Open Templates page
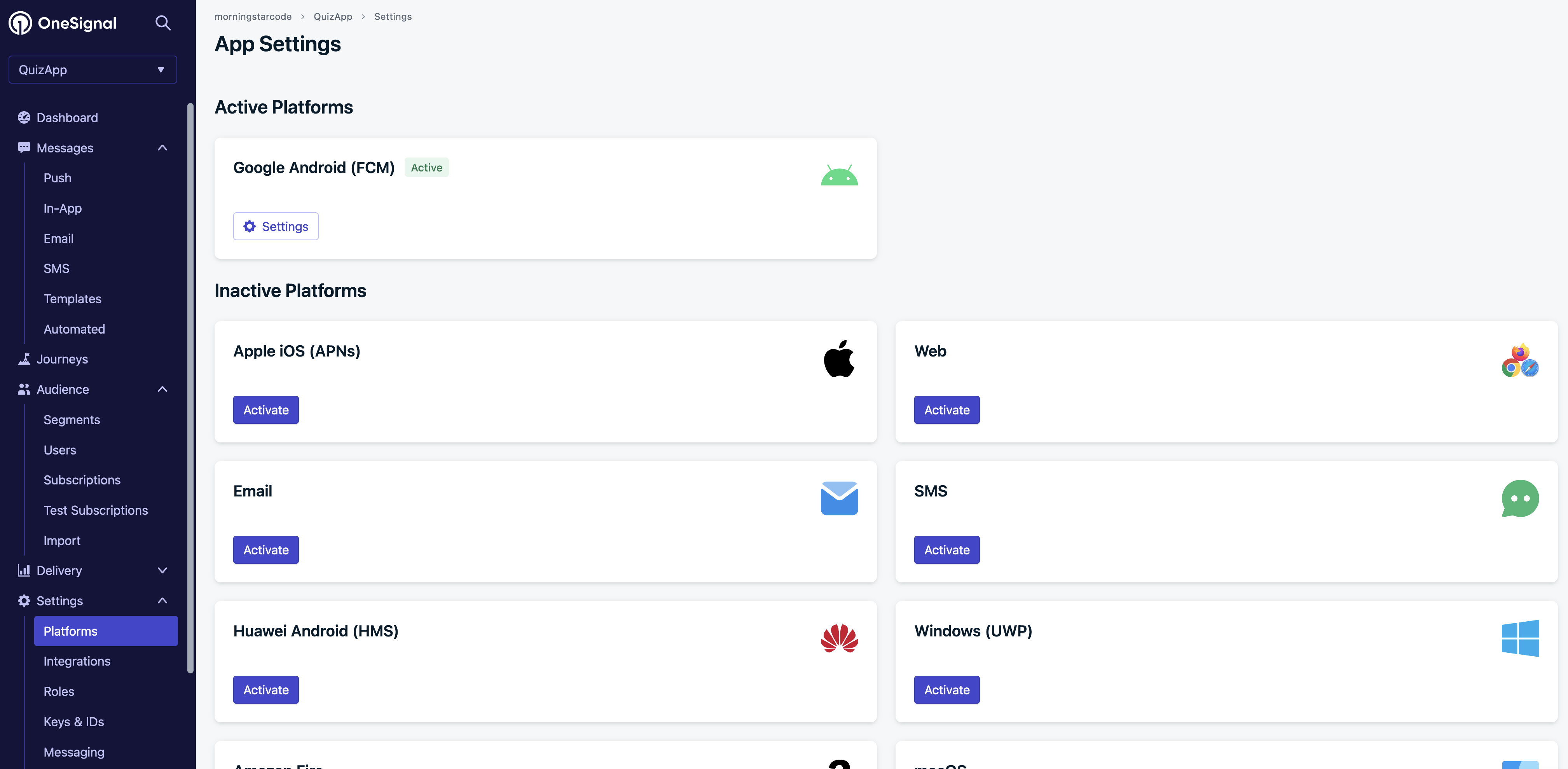1568x769 pixels. click(x=72, y=299)
